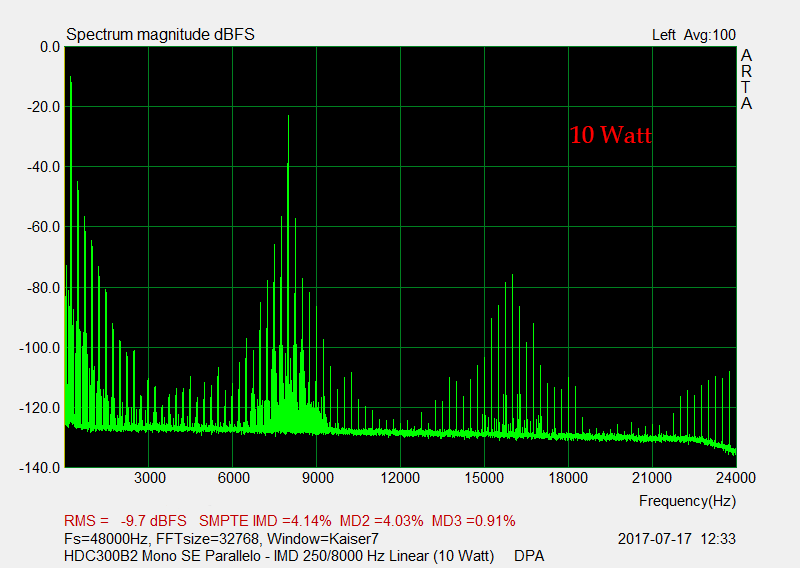The height and width of the screenshot is (568, 800).
Task: Click the 15000 frequency axis label
Action: pyautogui.click(x=484, y=478)
